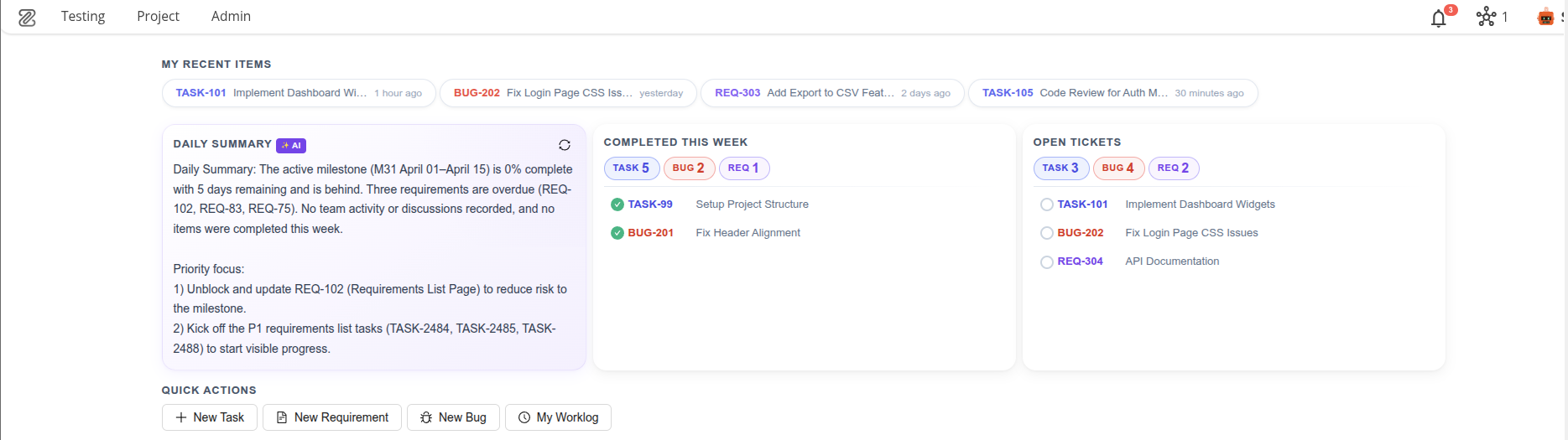
Task: Open the notifications bell icon
Action: point(1439,18)
